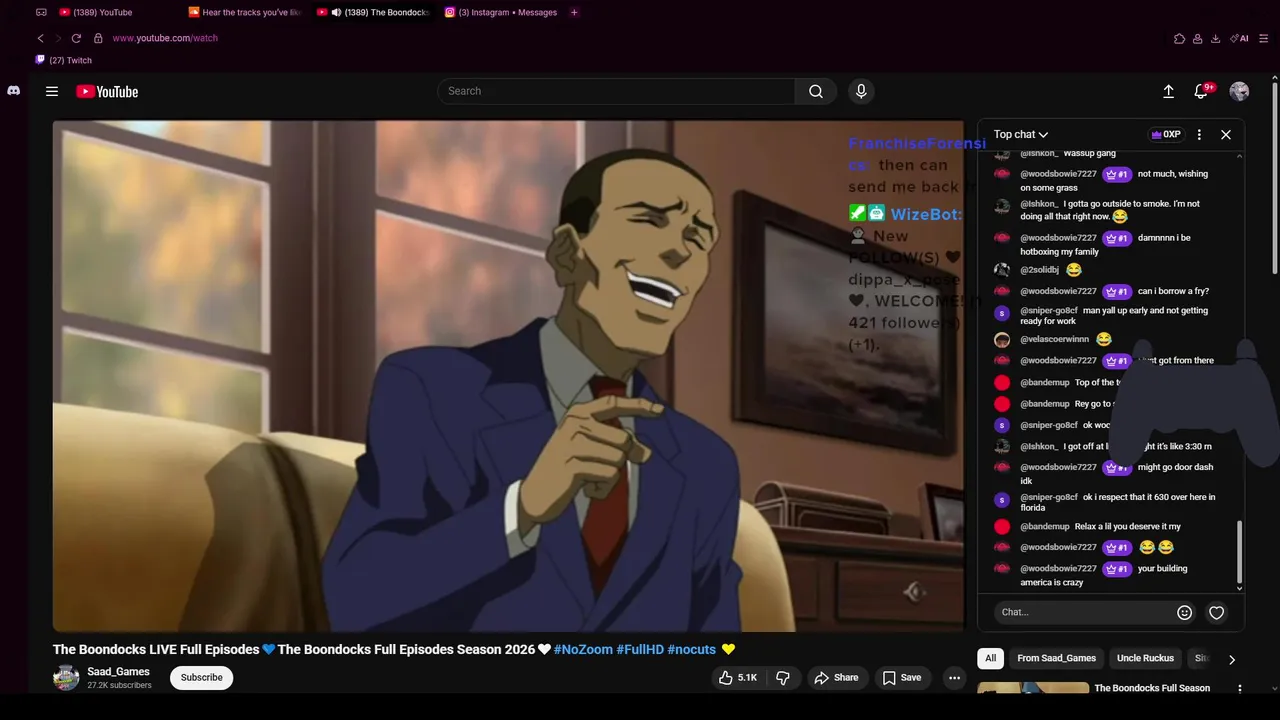
Task: Click the Boondocks video player
Action: click(x=508, y=376)
